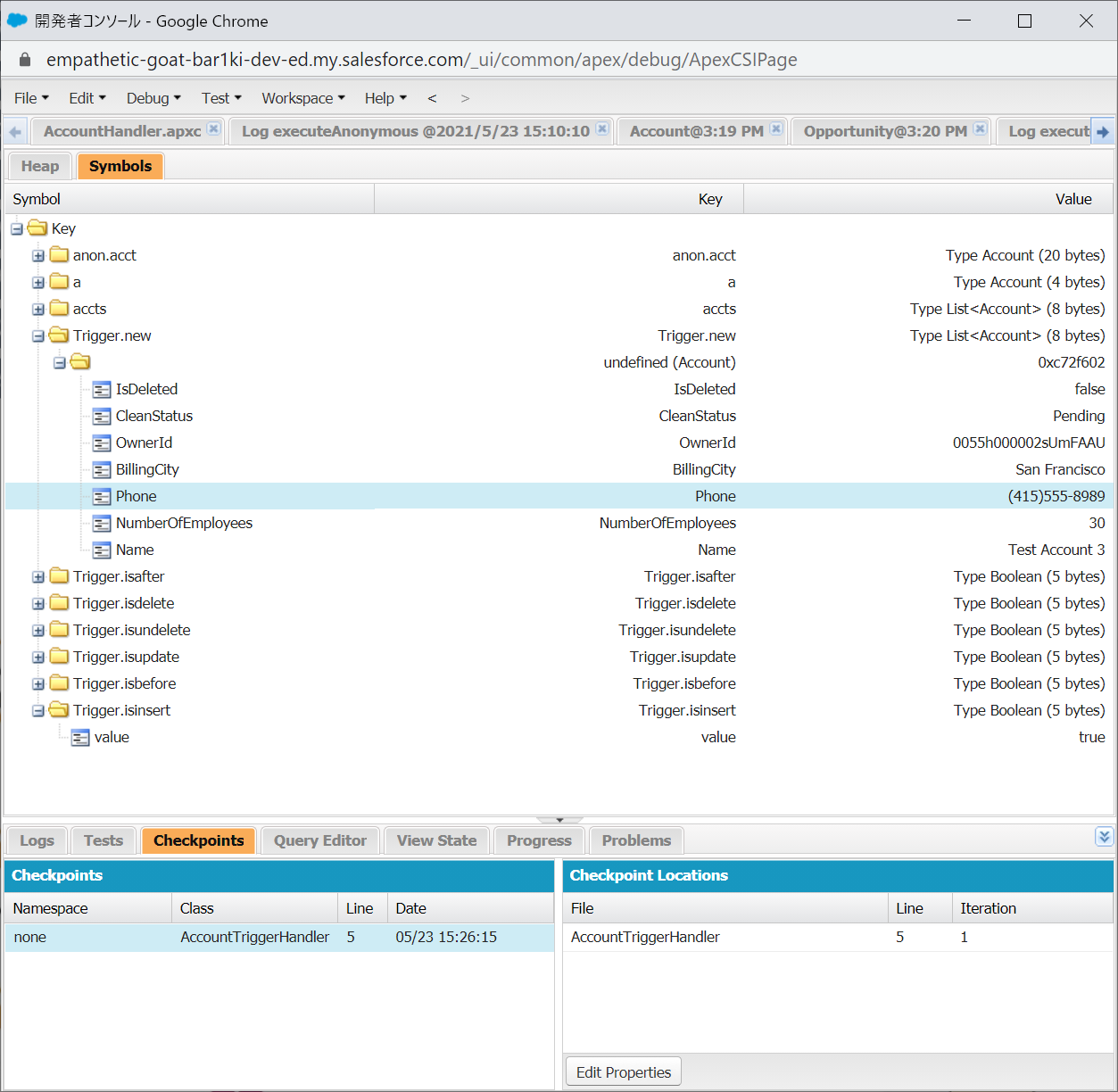Close the Log executeAnonymous 15:10:10 tab

tap(602, 128)
